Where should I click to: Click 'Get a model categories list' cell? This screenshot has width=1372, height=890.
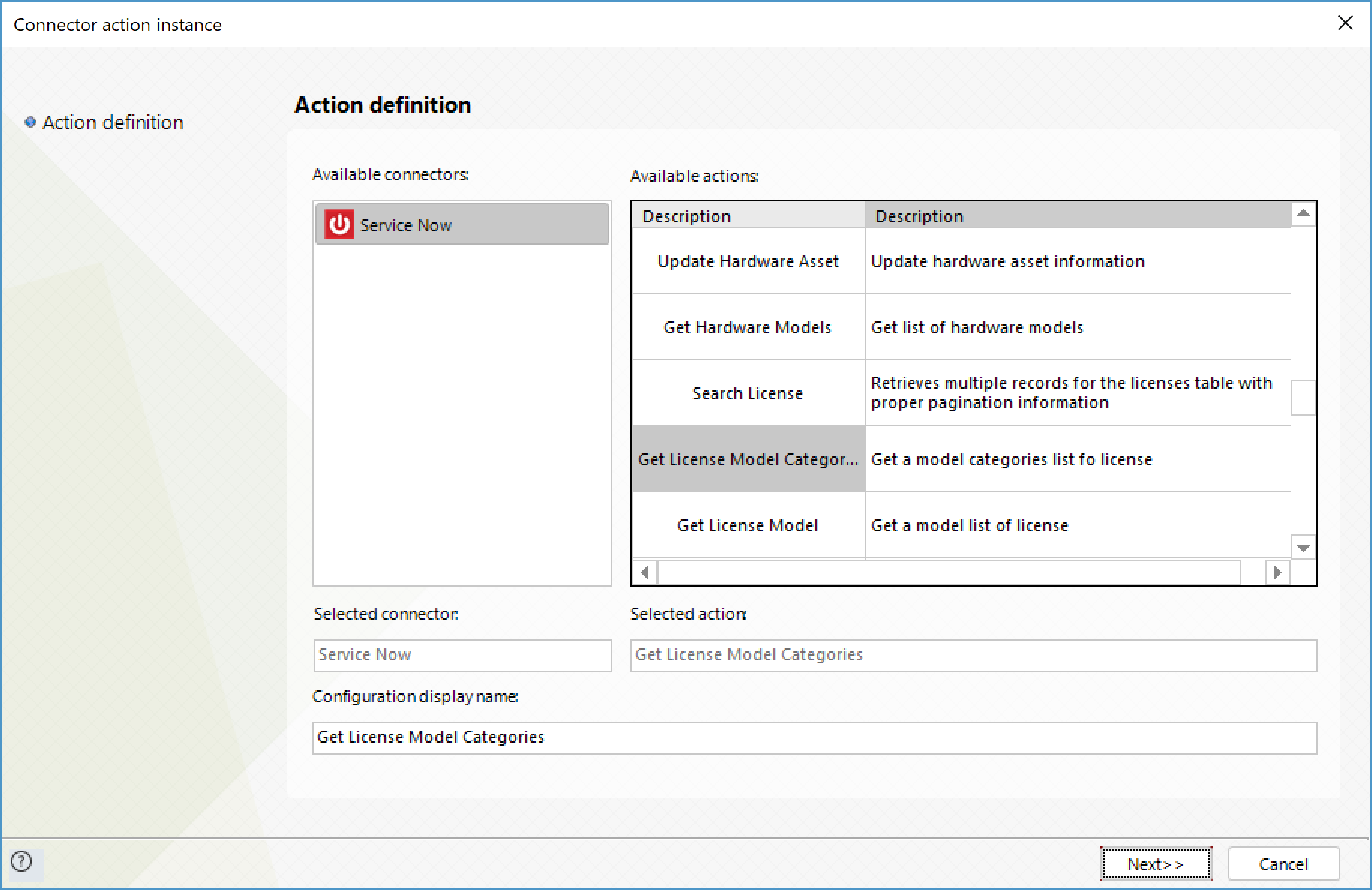click(x=1078, y=459)
